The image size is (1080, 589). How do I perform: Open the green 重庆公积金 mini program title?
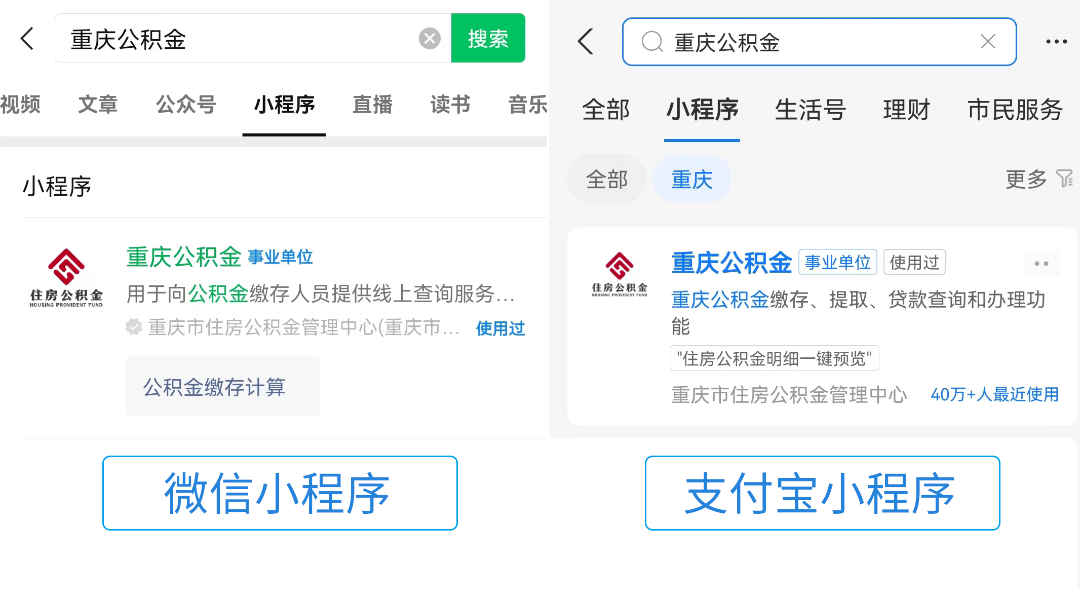[184, 257]
